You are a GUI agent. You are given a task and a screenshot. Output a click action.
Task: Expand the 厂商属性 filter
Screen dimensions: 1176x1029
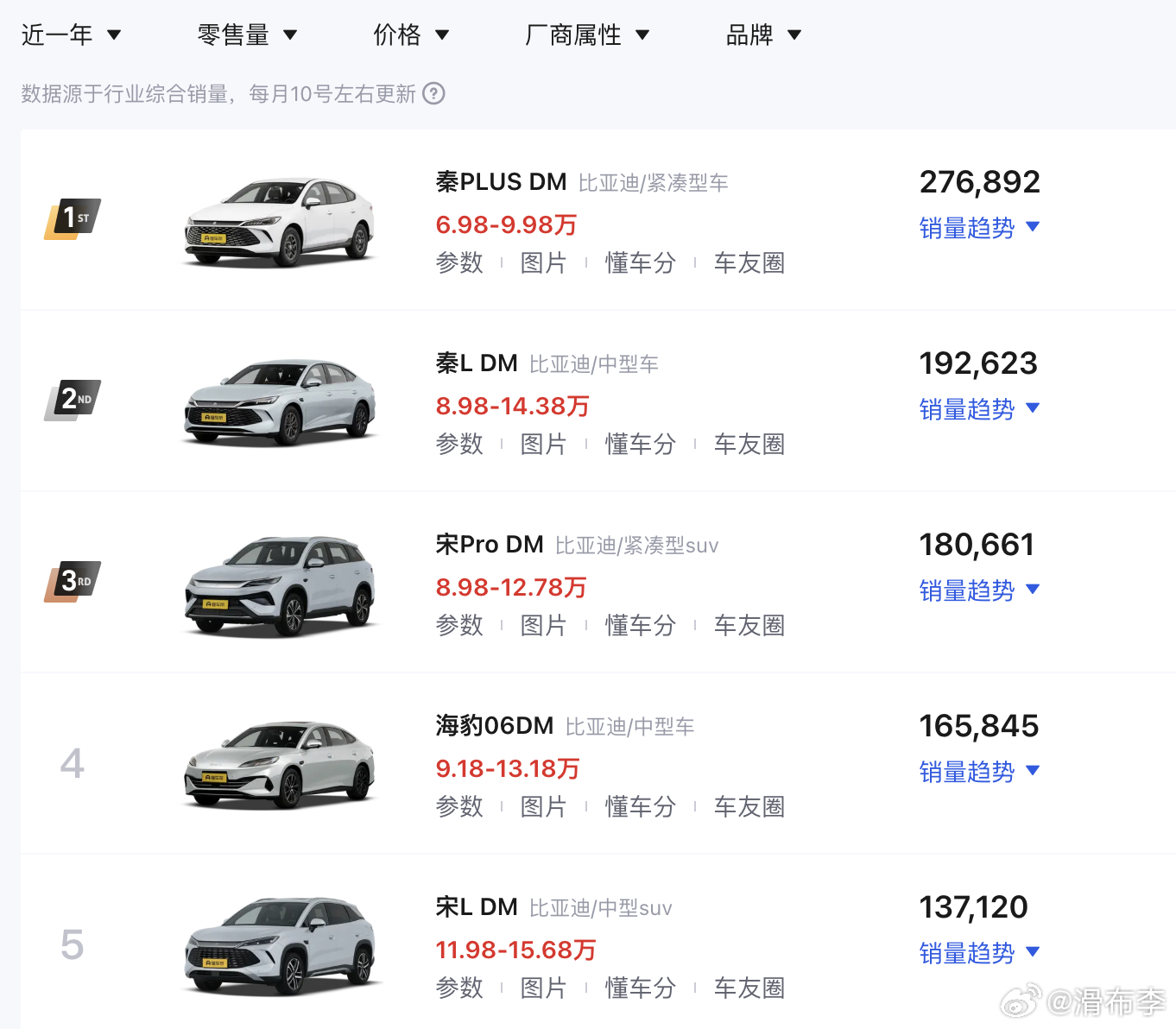tap(587, 35)
